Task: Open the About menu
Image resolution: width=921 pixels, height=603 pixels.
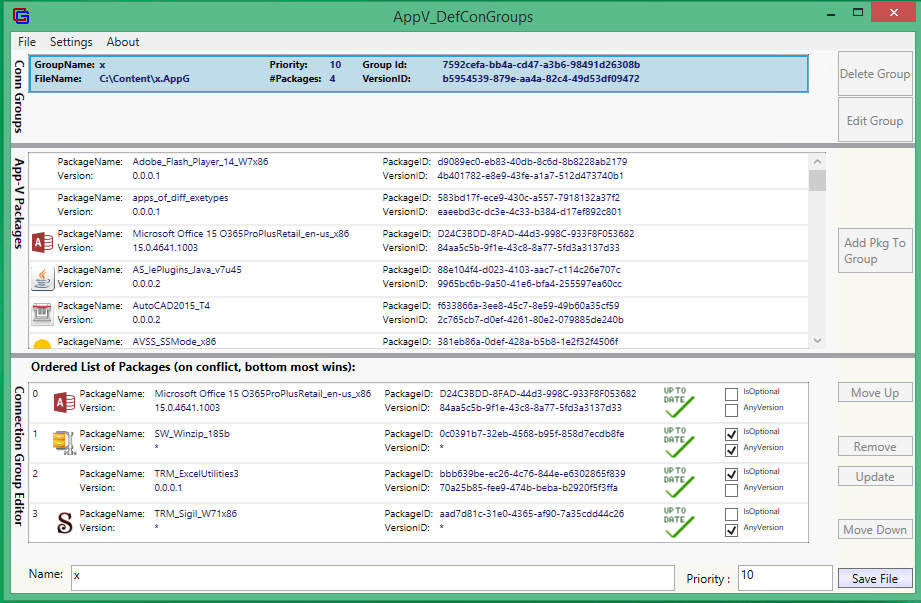Action: coord(123,42)
